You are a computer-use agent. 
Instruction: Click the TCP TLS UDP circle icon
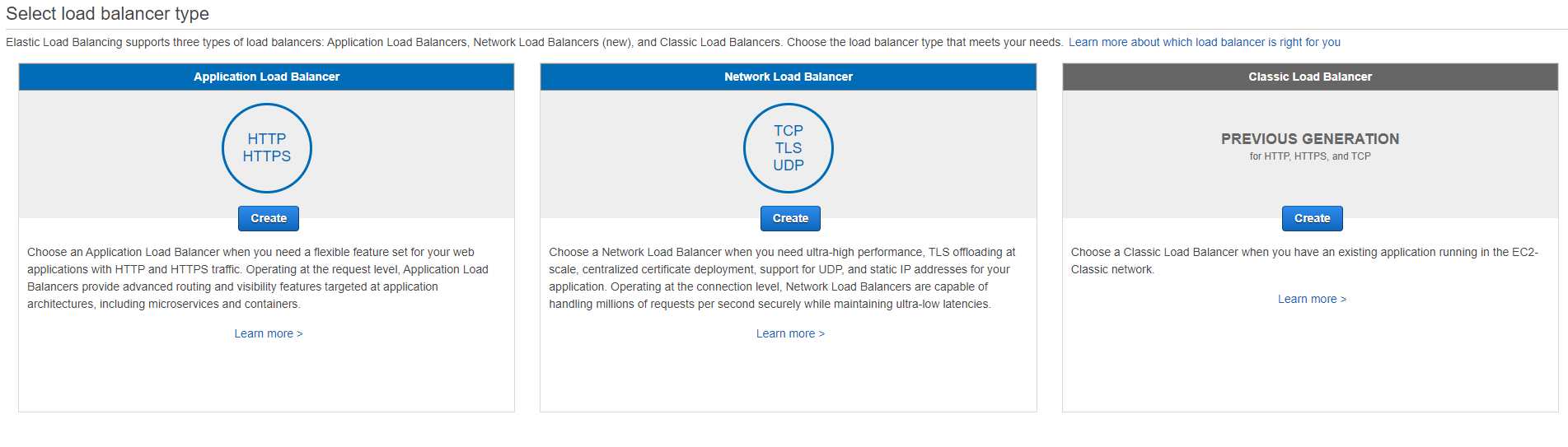789,148
